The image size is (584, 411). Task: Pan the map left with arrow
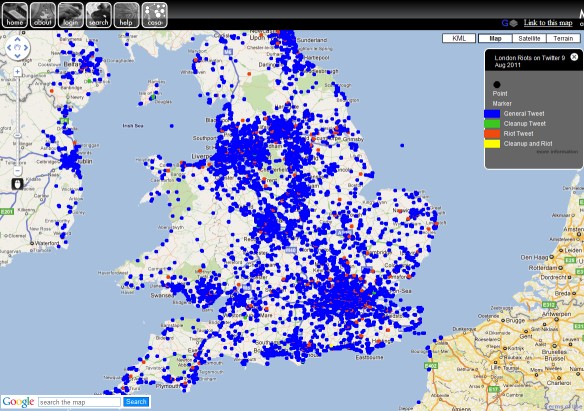9,48
